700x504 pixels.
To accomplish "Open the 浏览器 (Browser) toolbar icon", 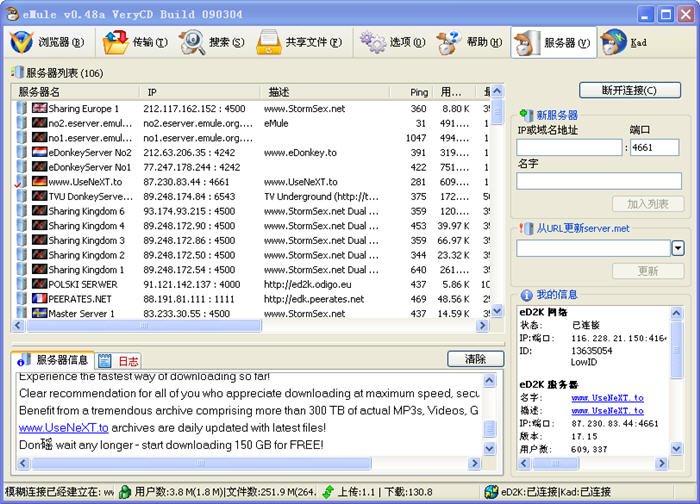I will (24, 42).
